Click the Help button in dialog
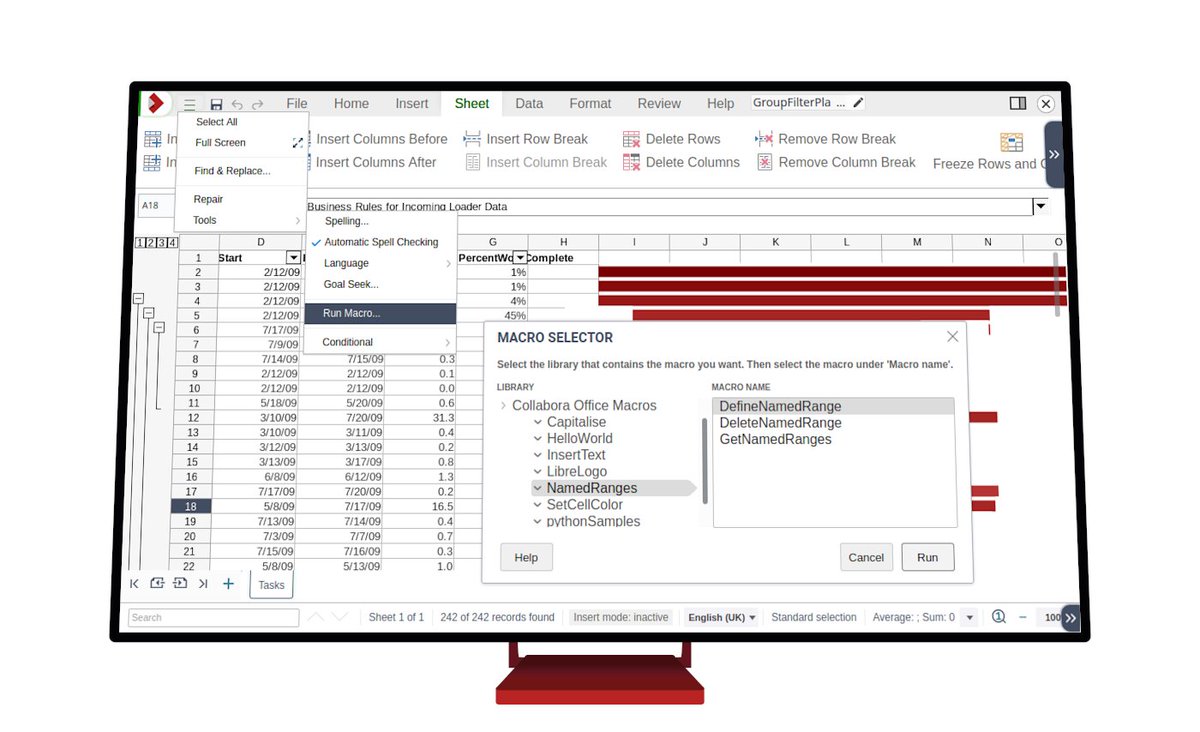Image resolution: width=1200 pixels, height=732 pixels. [x=526, y=557]
